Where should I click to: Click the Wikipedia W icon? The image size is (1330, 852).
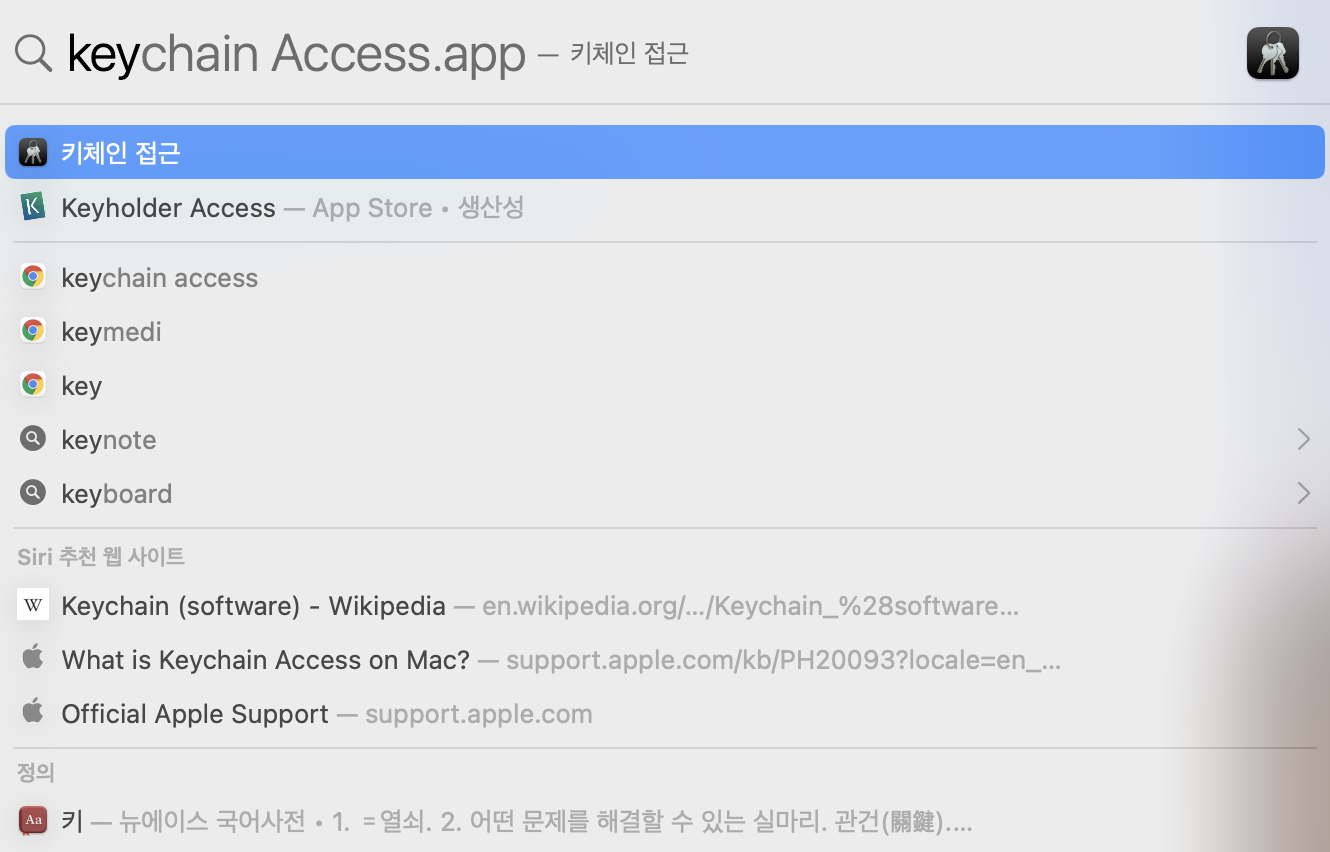tap(33, 605)
